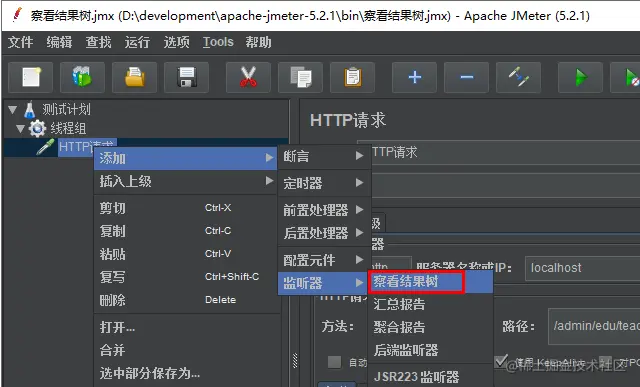Open the 文件 menu

point(20,42)
